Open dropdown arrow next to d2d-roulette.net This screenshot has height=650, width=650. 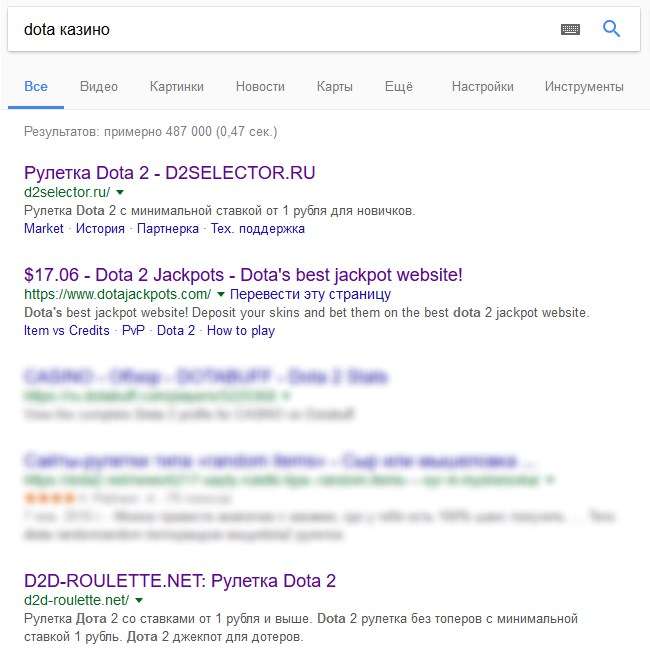(x=139, y=600)
